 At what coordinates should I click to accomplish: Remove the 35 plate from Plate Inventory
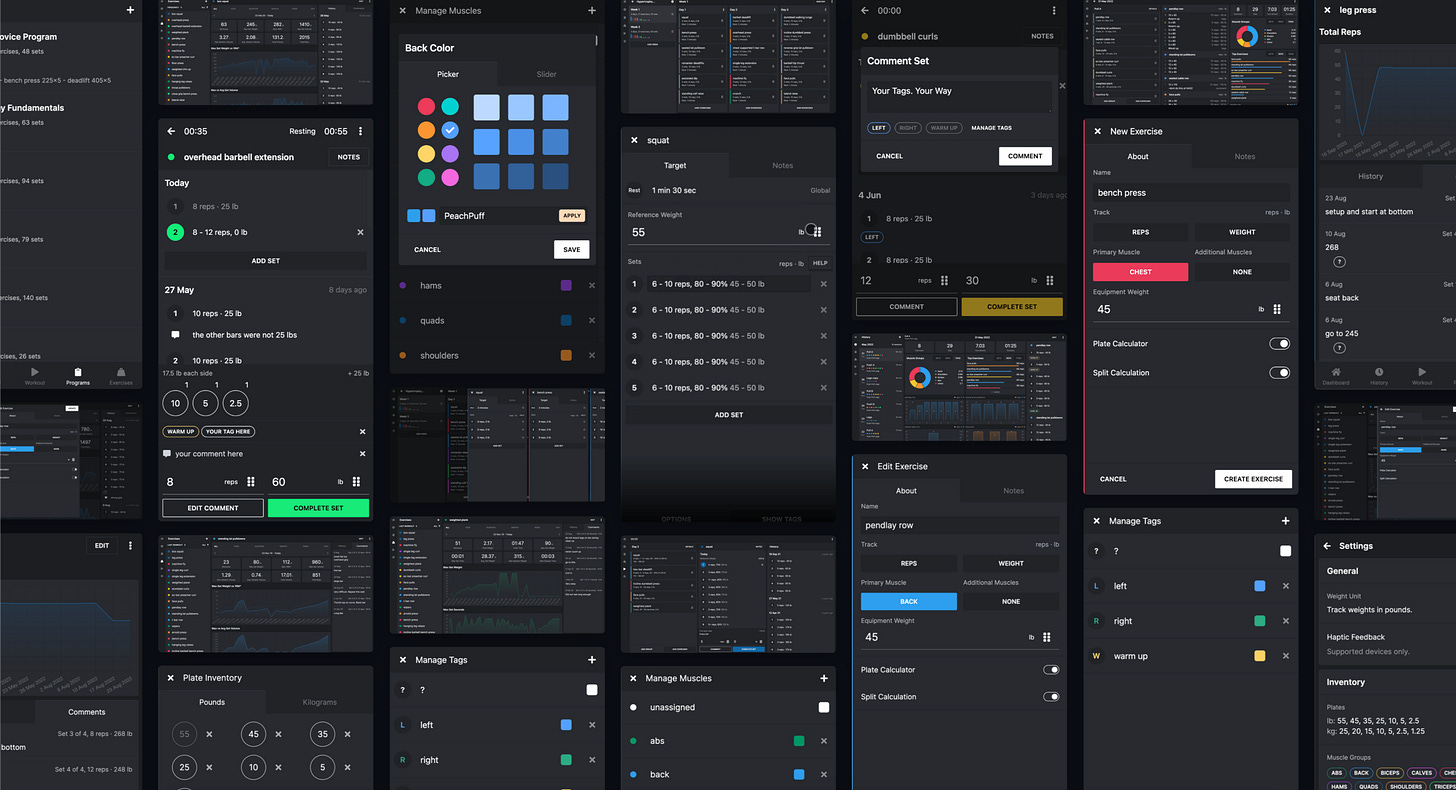[348, 734]
